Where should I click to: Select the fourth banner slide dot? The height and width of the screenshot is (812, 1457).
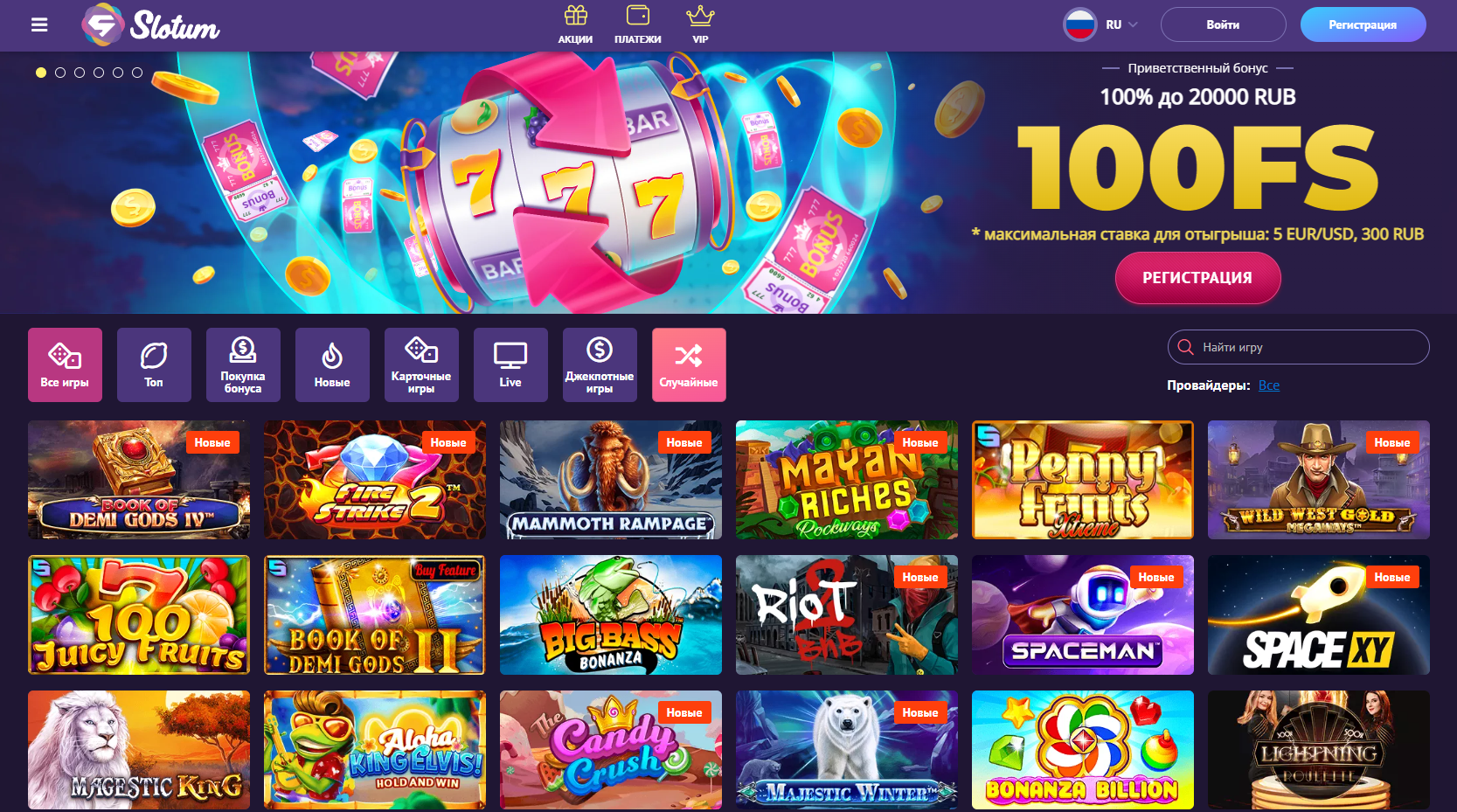tap(99, 73)
